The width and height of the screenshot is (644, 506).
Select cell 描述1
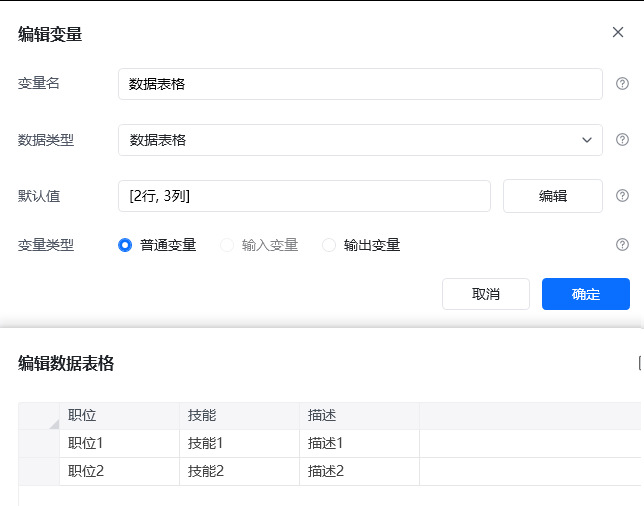359,444
